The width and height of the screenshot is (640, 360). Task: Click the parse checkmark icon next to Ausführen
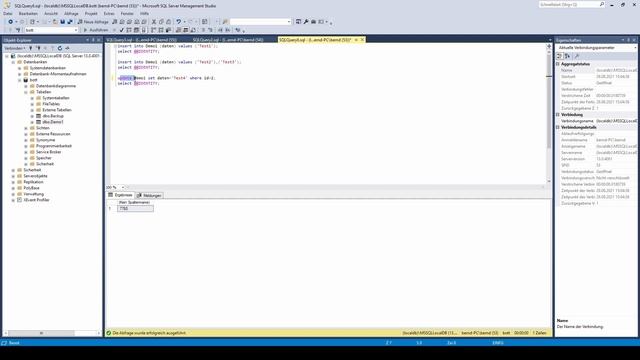[121, 30]
